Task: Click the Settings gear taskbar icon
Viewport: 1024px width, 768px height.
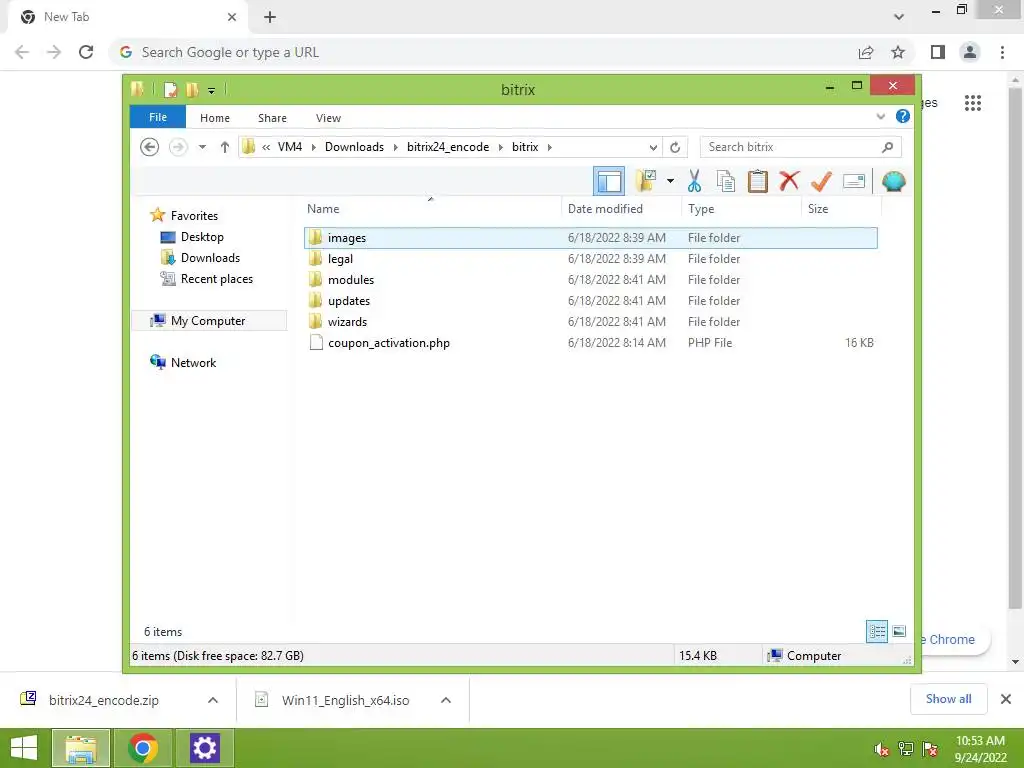Action: coord(204,748)
